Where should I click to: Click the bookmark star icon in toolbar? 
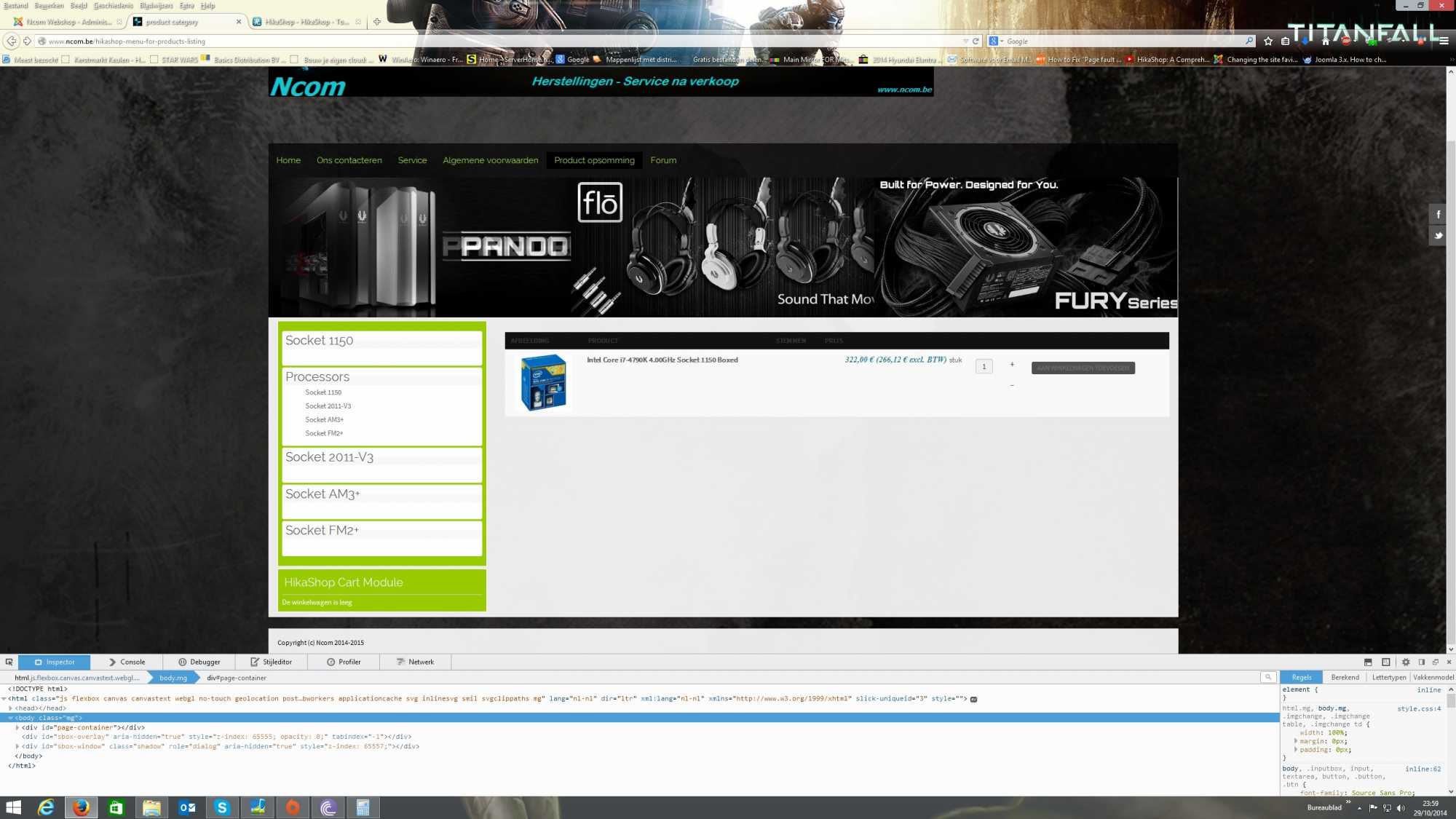click(x=1268, y=41)
